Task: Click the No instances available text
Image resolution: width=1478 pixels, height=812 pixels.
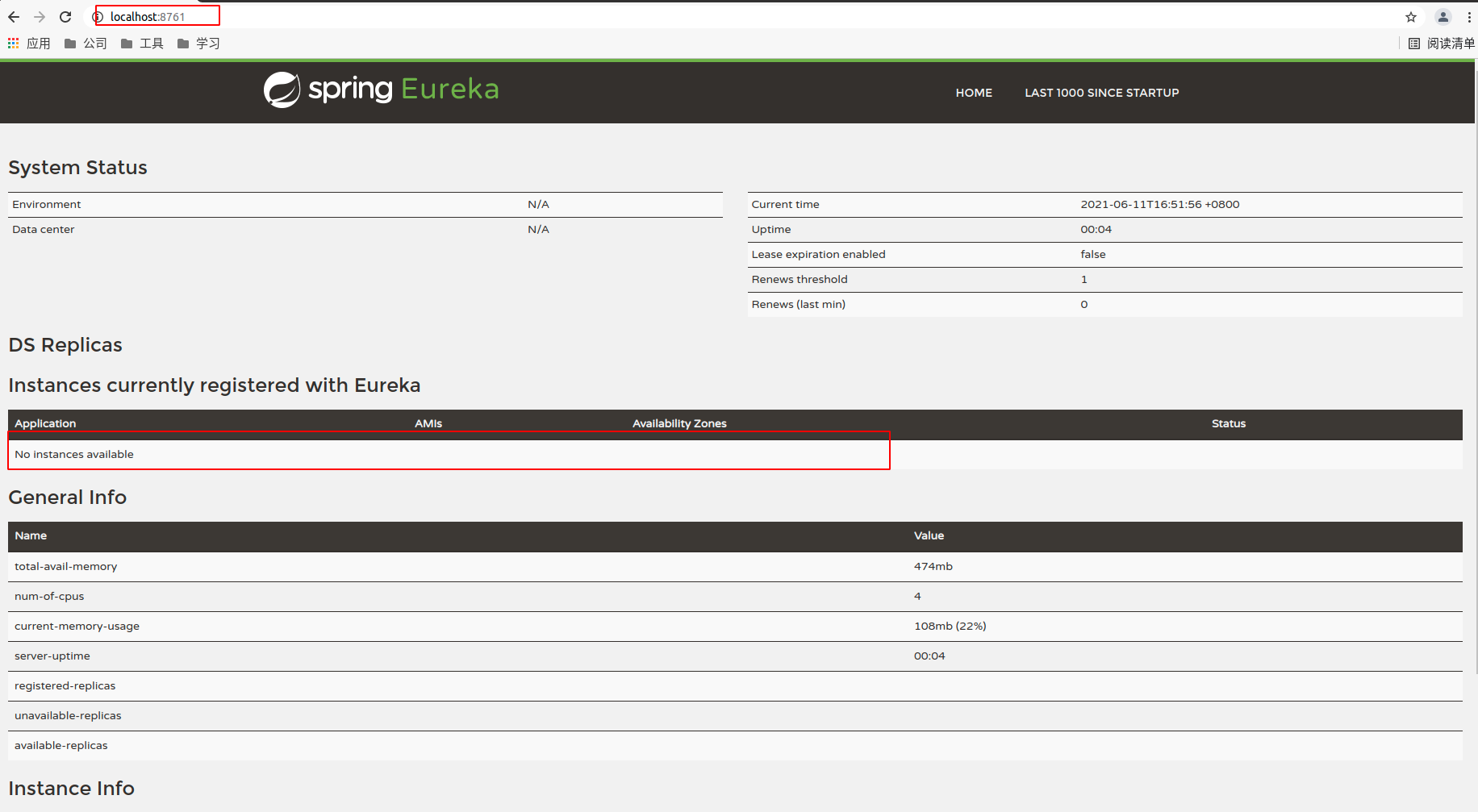Action: 74,455
